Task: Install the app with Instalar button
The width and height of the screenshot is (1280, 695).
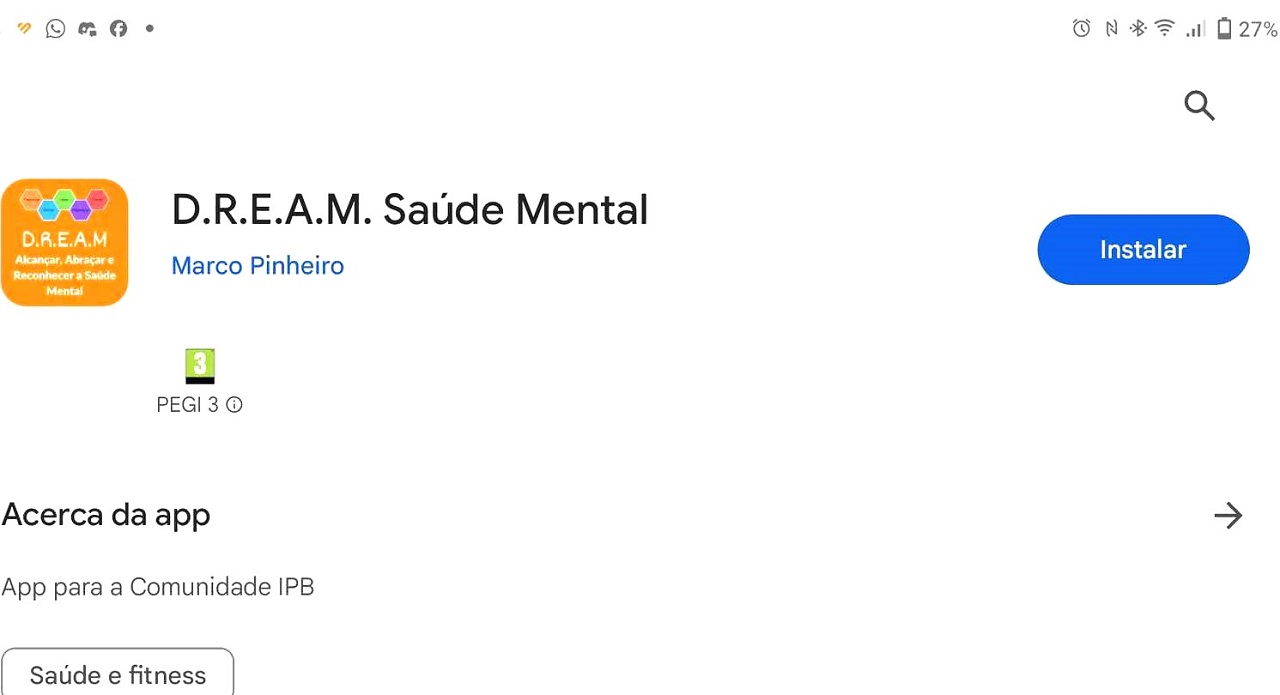Action: point(1143,250)
